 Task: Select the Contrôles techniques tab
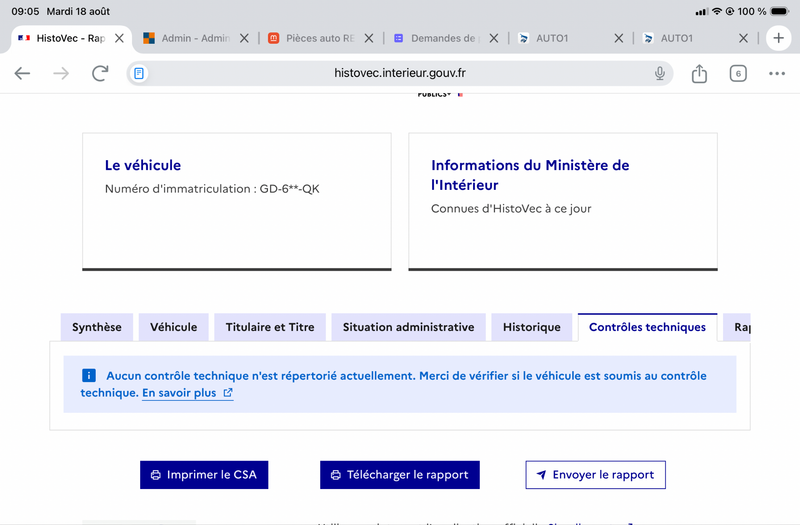pos(647,327)
